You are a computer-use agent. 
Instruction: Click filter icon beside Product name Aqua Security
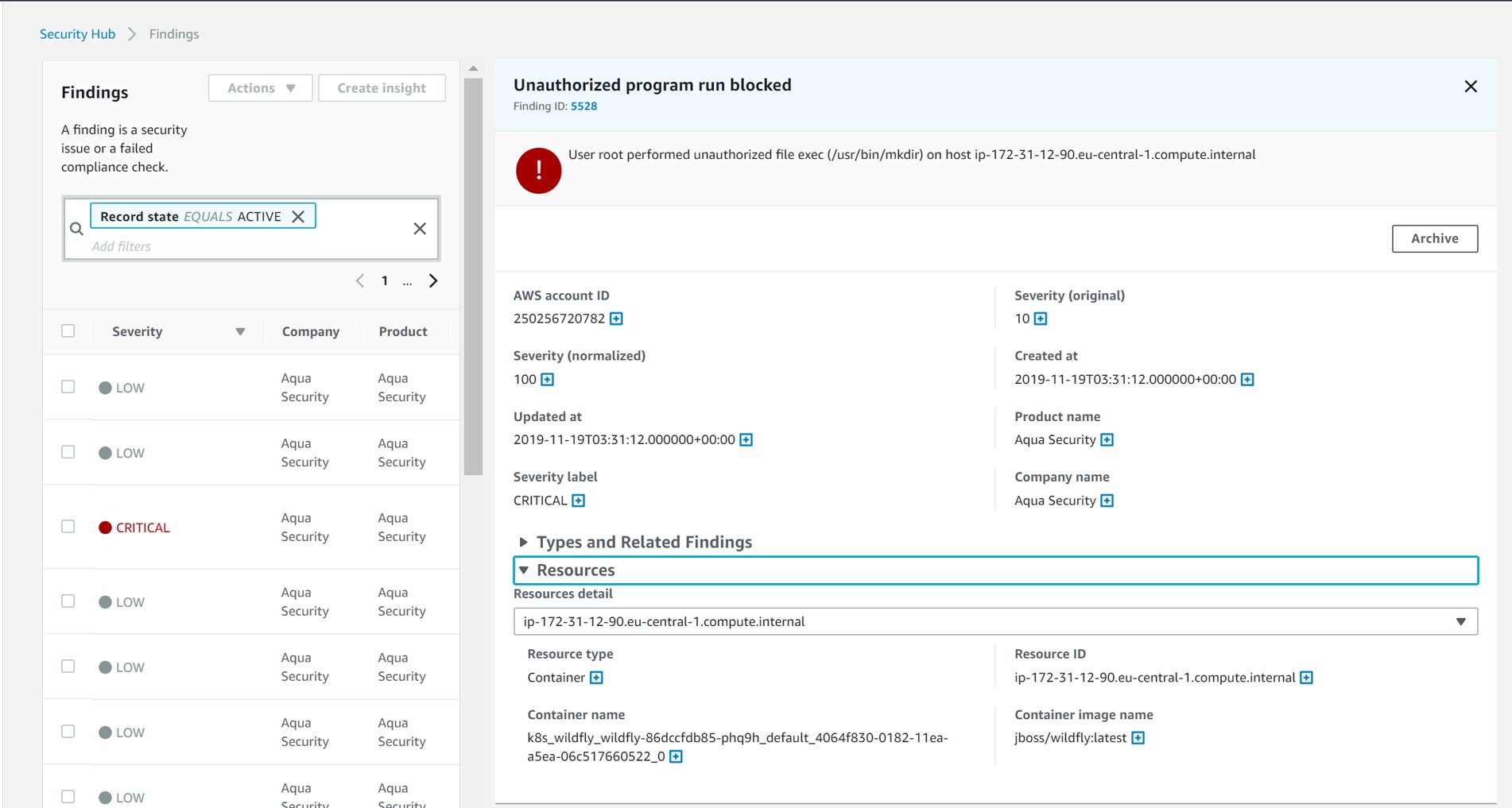(x=1107, y=440)
